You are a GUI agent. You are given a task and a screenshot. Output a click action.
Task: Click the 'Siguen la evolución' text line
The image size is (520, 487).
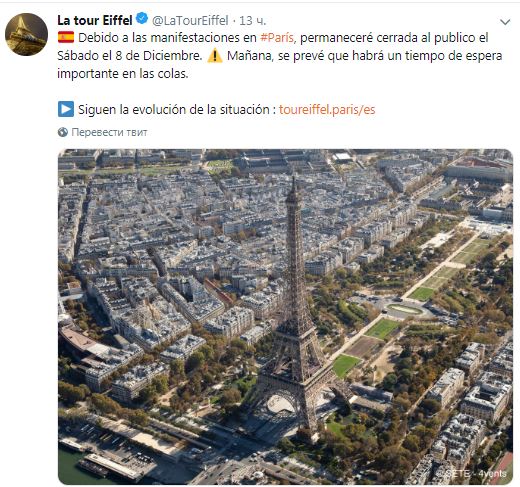tap(174, 110)
